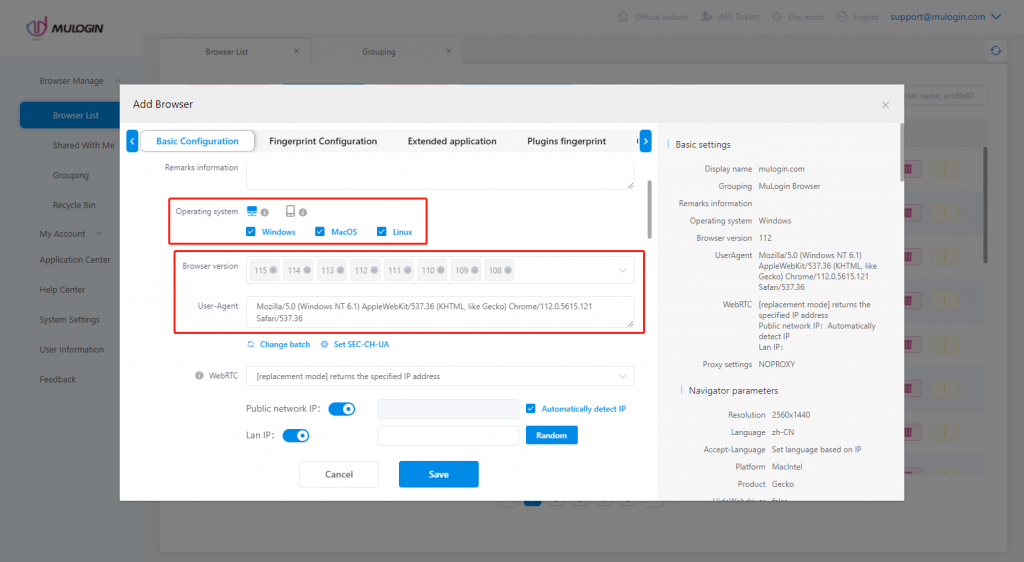Remove browser version 111 tag
This screenshot has width=1024, height=562.
(408, 270)
